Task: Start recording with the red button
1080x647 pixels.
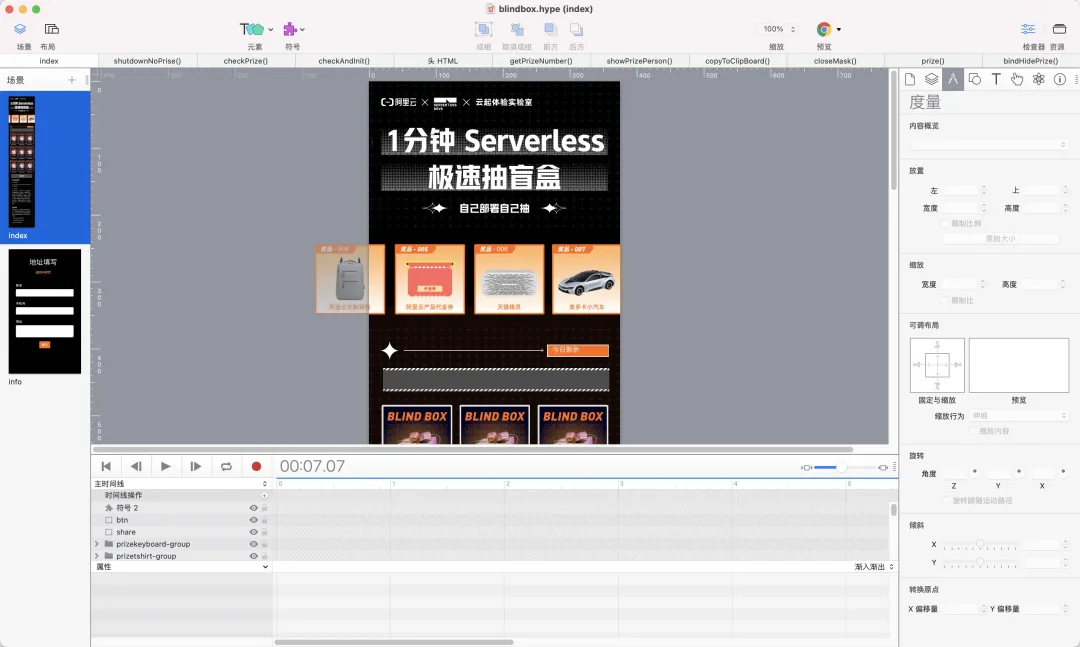Action: pos(256,466)
